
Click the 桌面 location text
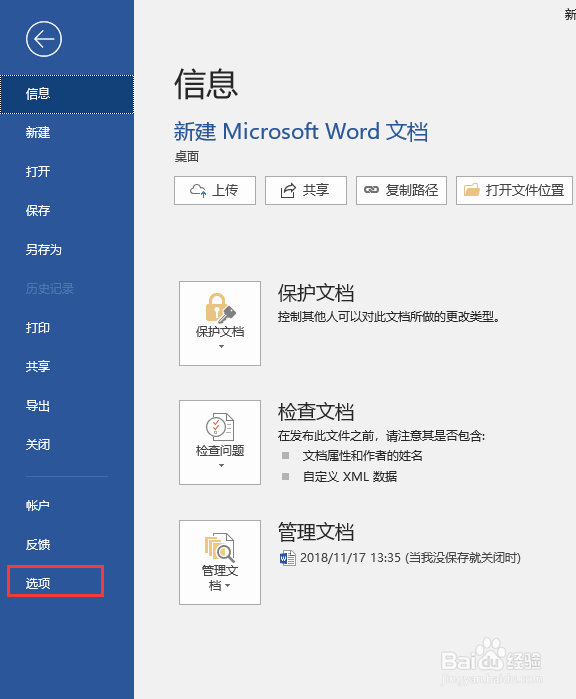click(187, 157)
